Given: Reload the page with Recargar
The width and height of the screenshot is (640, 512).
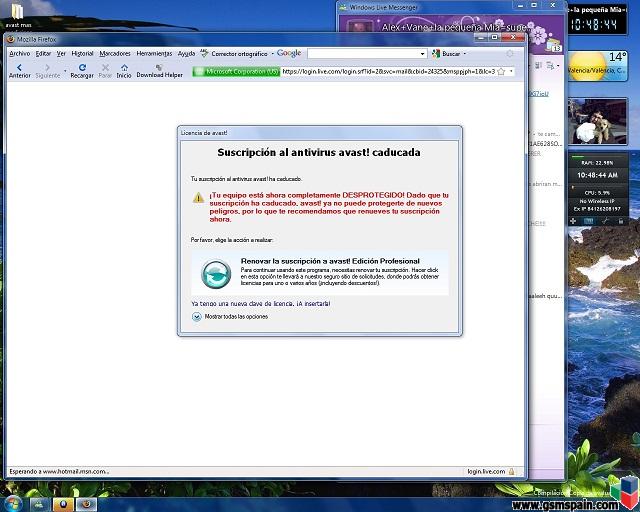Looking at the screenshot, I should [82, 71].
